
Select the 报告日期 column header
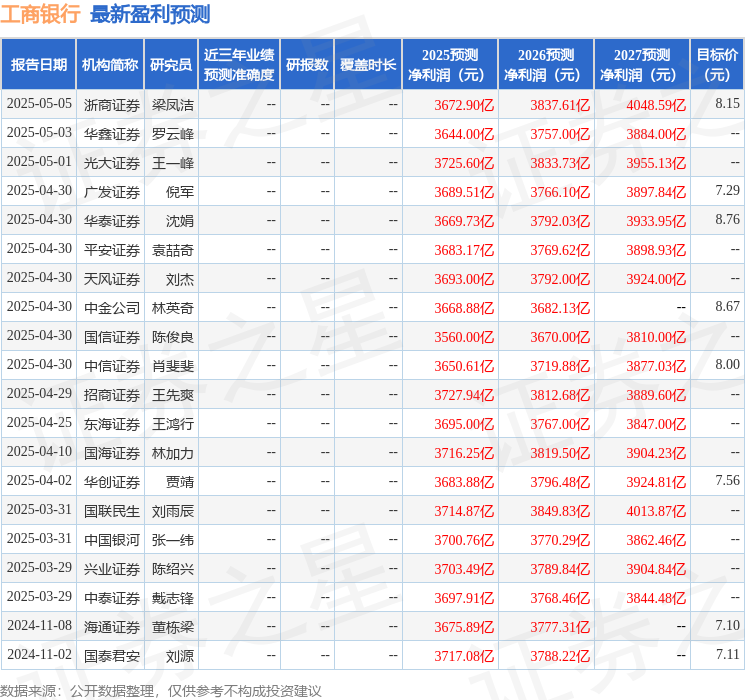pos(38,64)
